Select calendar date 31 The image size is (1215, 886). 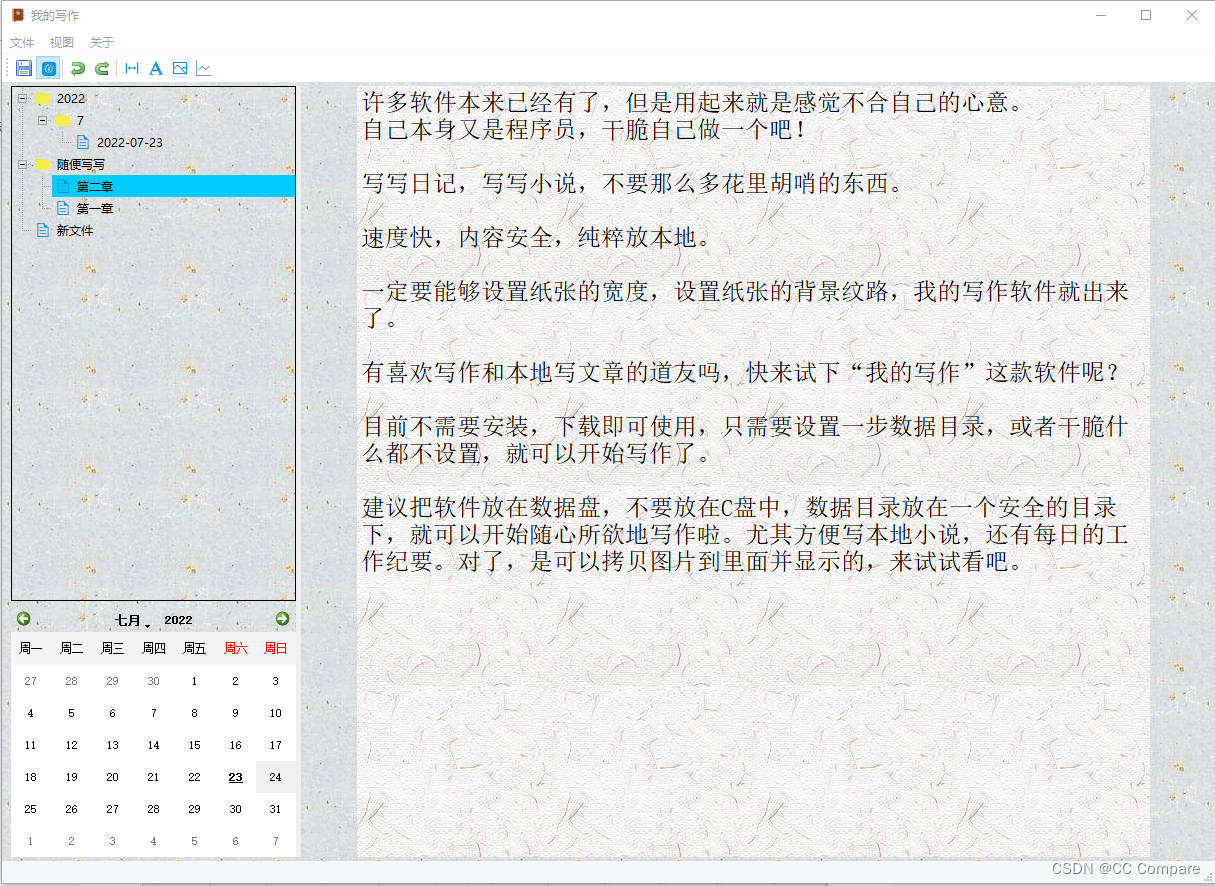pyautogui.click(x=276, y=809)
